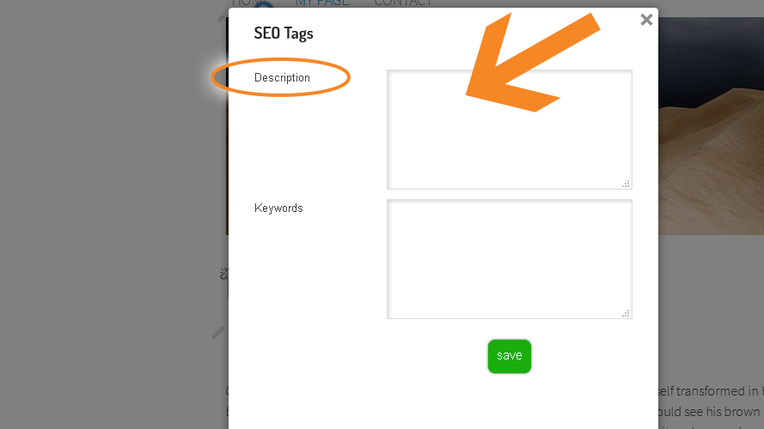764x429 pixels.
Task: Click into the Keywords text area
Action: tap(509, 259)
